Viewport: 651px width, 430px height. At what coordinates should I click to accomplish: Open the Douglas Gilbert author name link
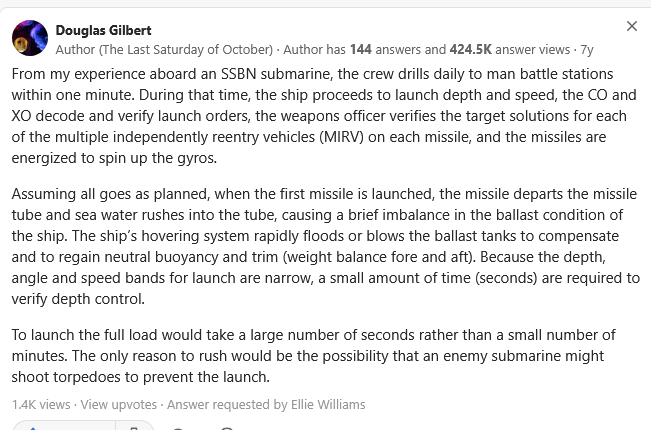tap(103, 30)
